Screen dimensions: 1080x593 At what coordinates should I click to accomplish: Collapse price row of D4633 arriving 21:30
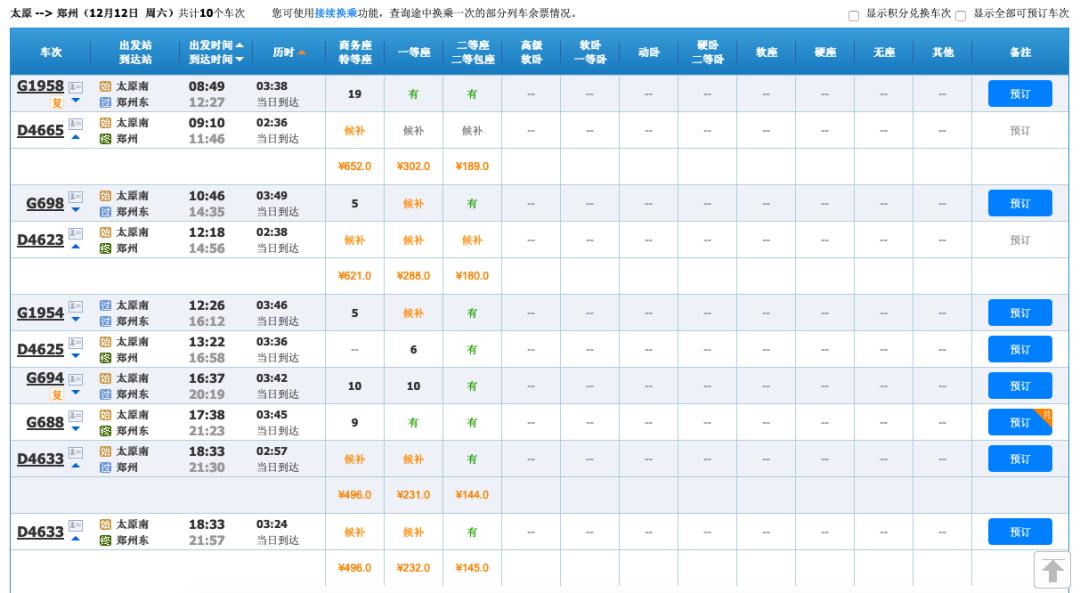point(76,466)
